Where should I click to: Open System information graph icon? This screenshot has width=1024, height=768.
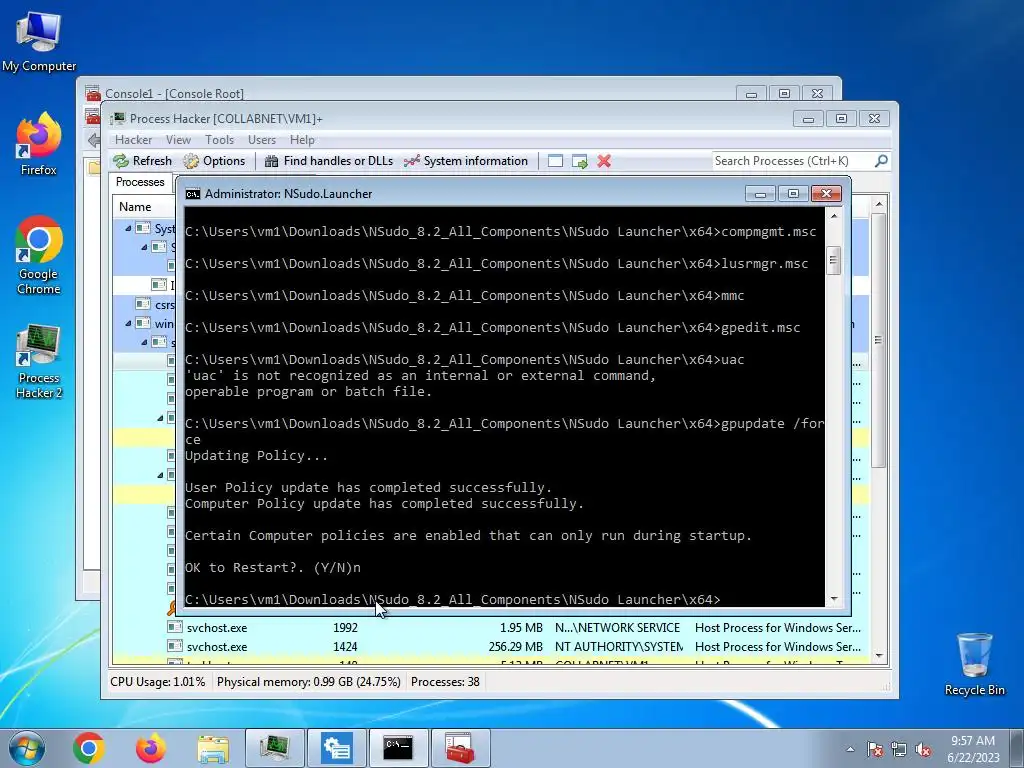click(x=411, y=161)
